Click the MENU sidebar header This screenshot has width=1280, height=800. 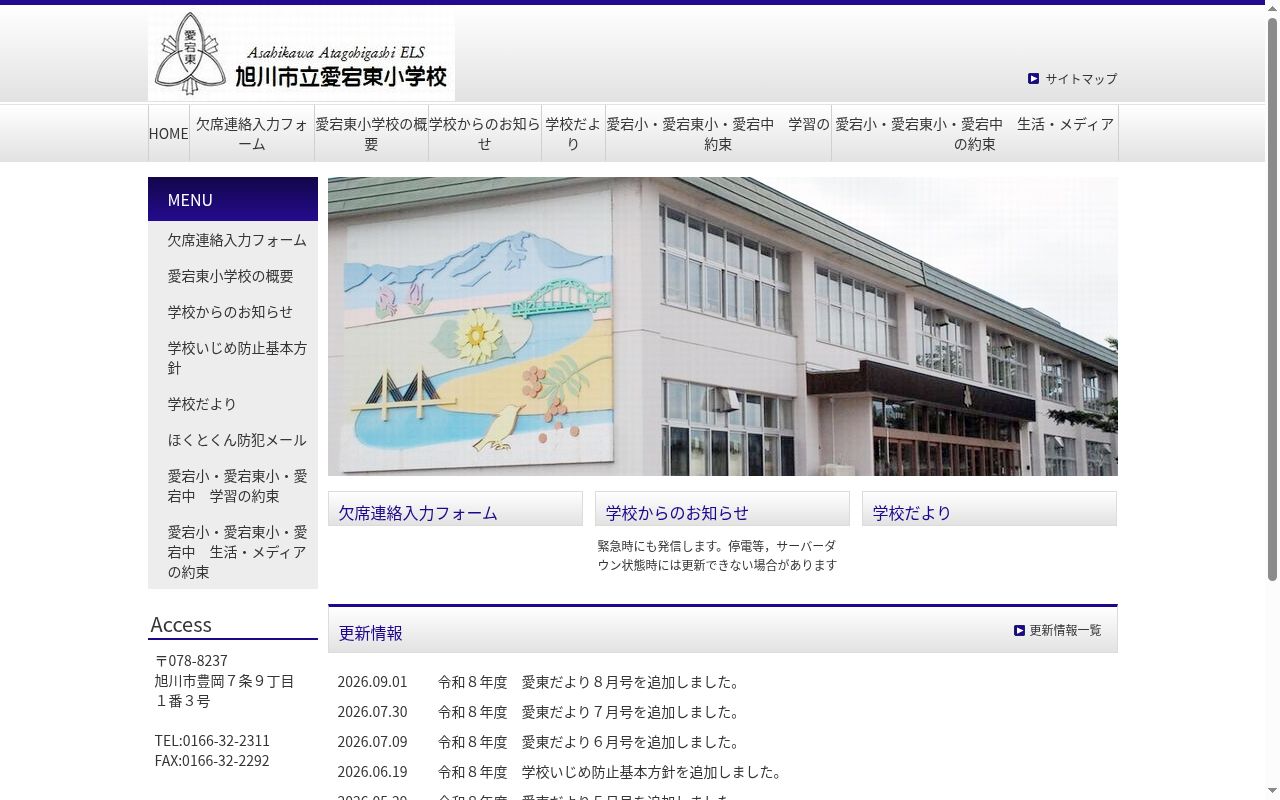coord(233,199)
